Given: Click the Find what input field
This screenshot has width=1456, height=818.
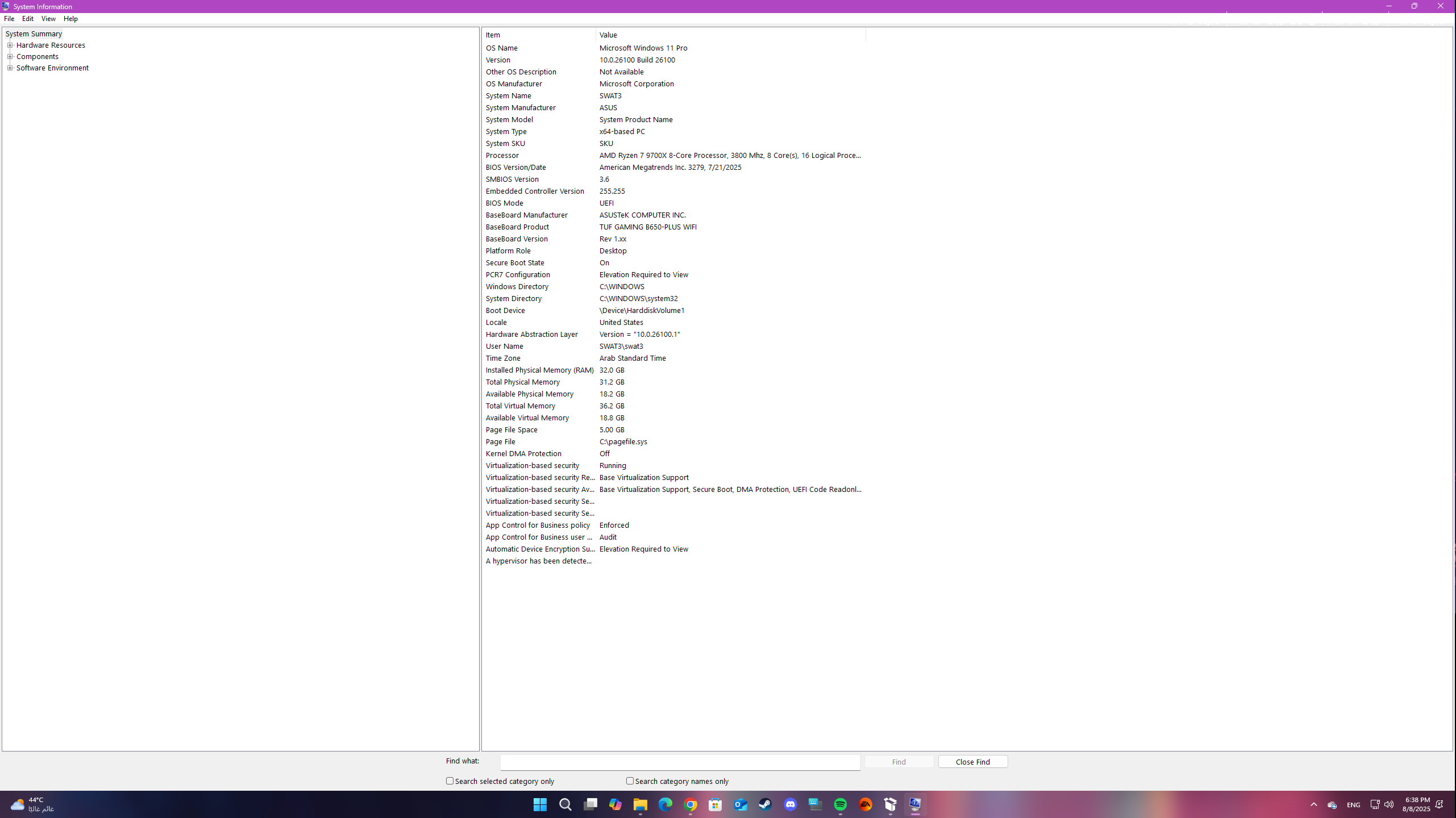Looking at the screenshot, I should (680, 762).
